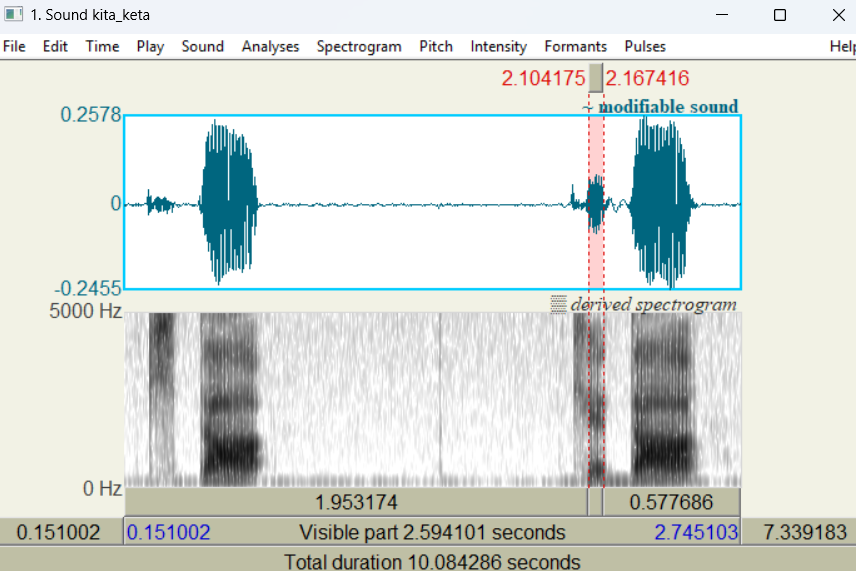Viewport: 856px width, 571px height.
Task: Open the Help menu
Action: 842,46
